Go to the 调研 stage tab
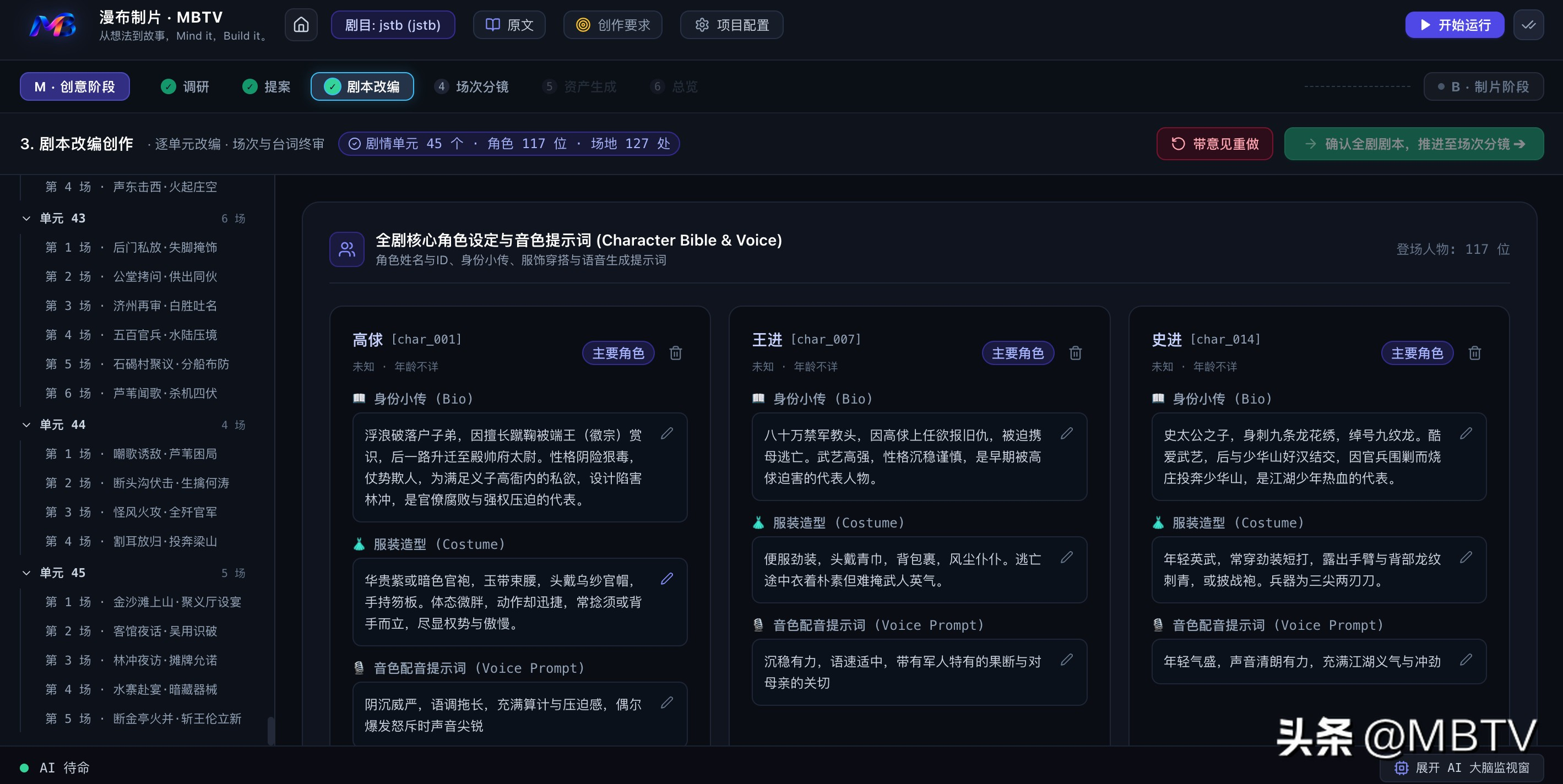The image size is (1563, 784). tap(185, 86)
